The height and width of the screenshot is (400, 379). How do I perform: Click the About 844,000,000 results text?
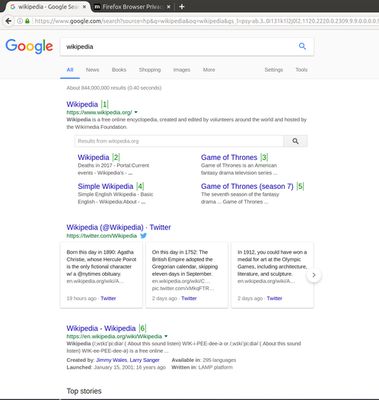point(114,88)
